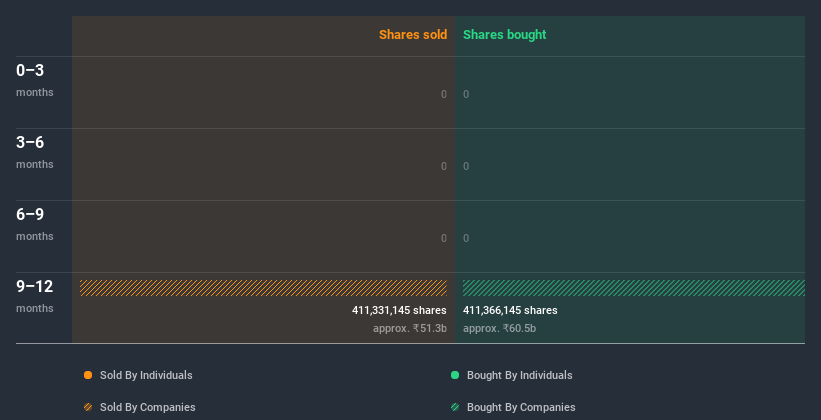Click the hatched orange Sold By Companies icon
This screenshot has height=420, width=821.
click(x=88, y=407)
